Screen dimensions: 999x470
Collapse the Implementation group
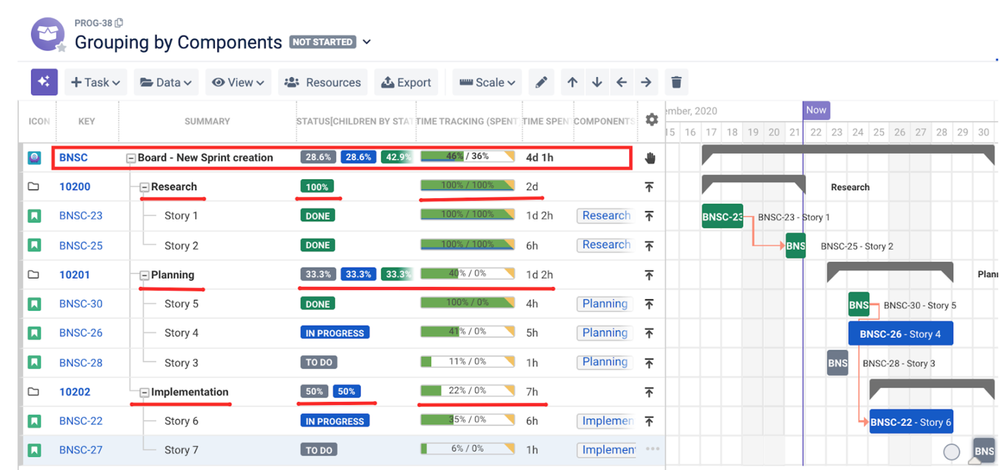click(144, 392)
